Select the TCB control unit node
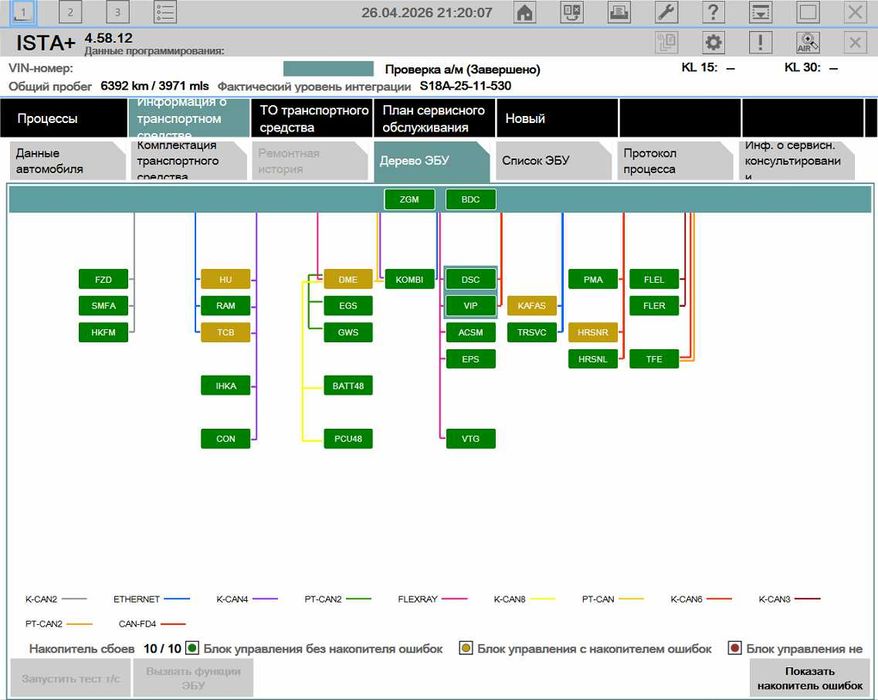This screenshot has height=700, width=878. tap(226, 332)
